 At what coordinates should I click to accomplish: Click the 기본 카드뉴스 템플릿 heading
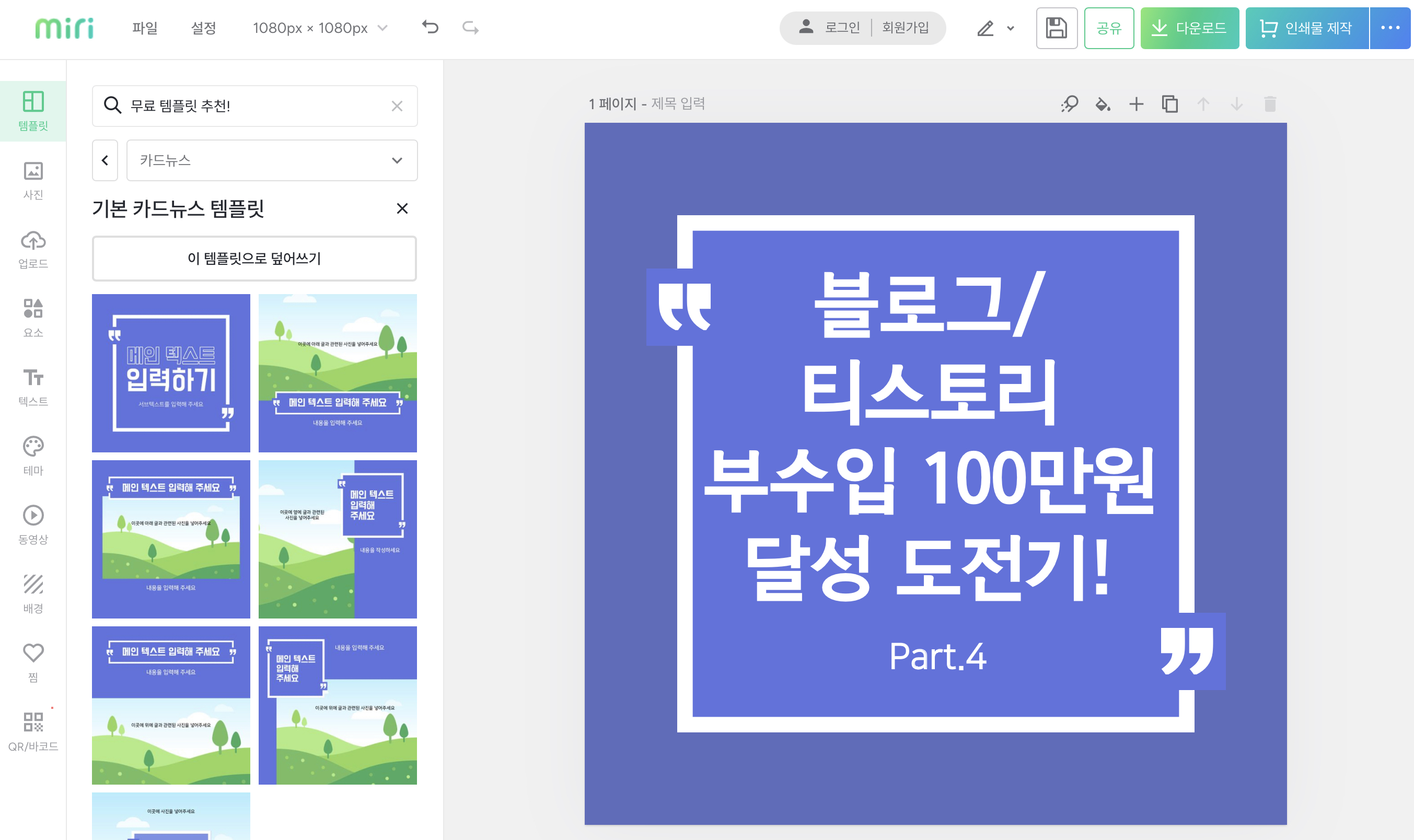178,209
